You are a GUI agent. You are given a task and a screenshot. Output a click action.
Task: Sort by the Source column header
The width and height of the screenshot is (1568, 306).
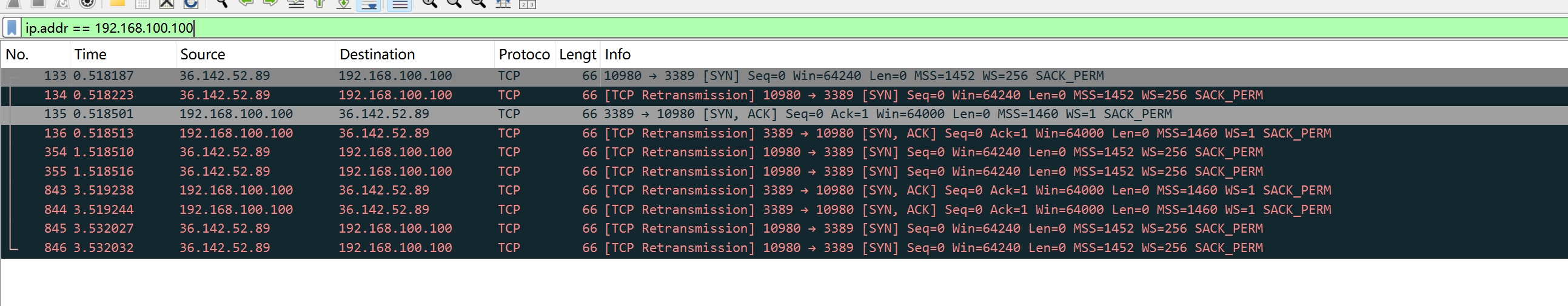point(202,55)
